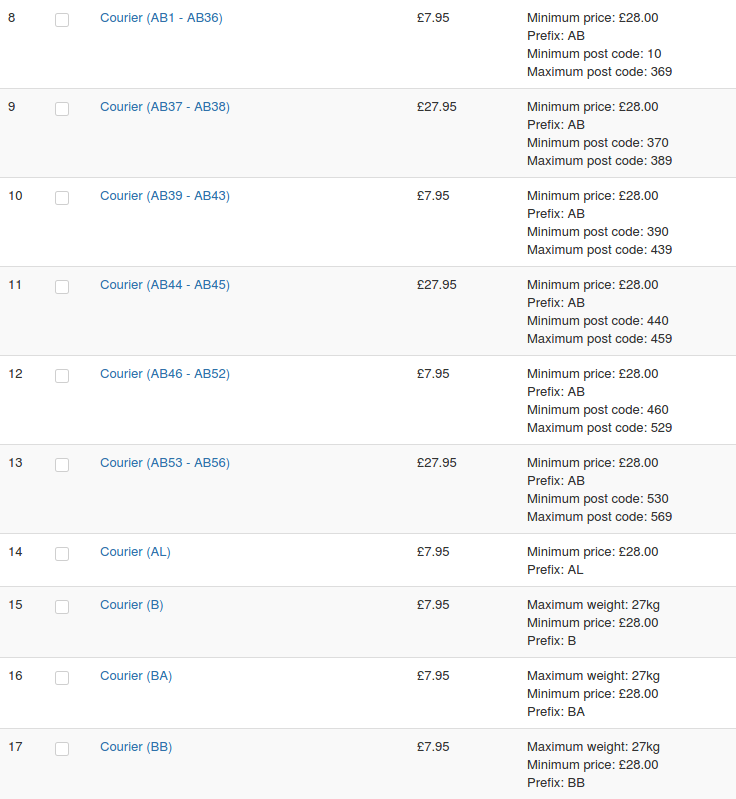Open the Courier (AB39 - AB43) shipping method

[165, 196]
